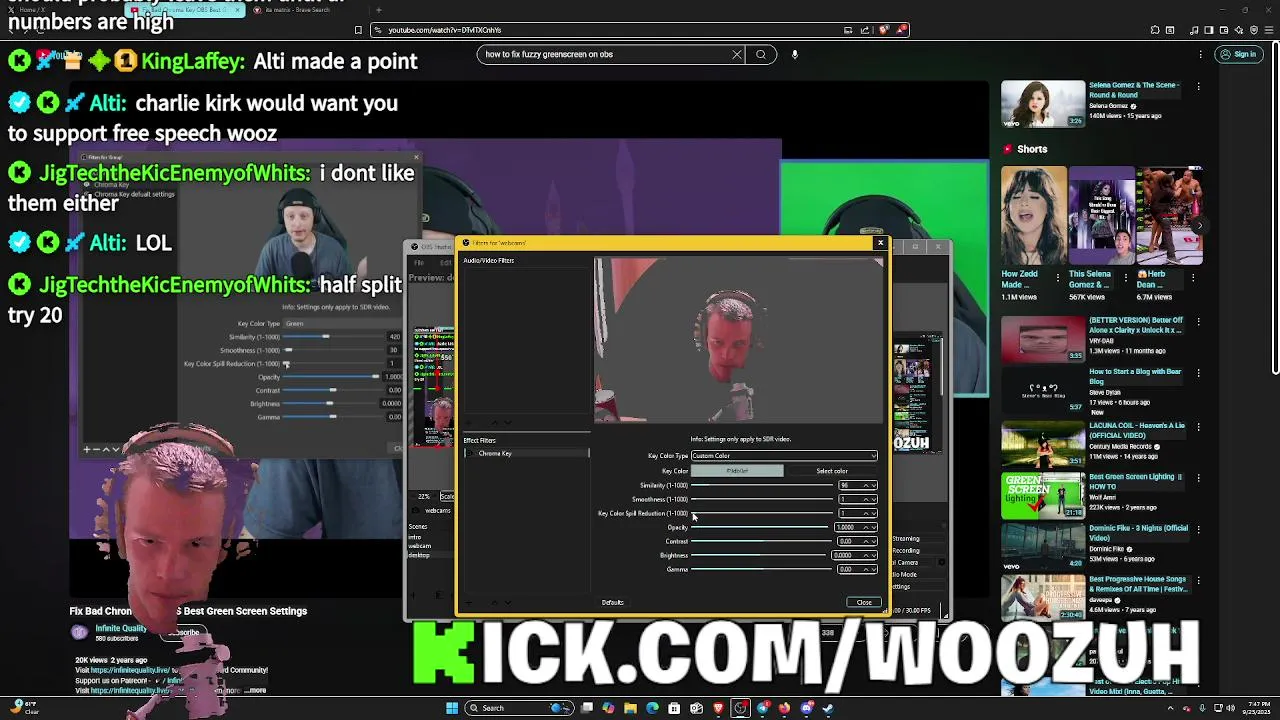This screenshot has width=1280, height=720.
Task: Click the browser address bar URL
Action: 444,30
